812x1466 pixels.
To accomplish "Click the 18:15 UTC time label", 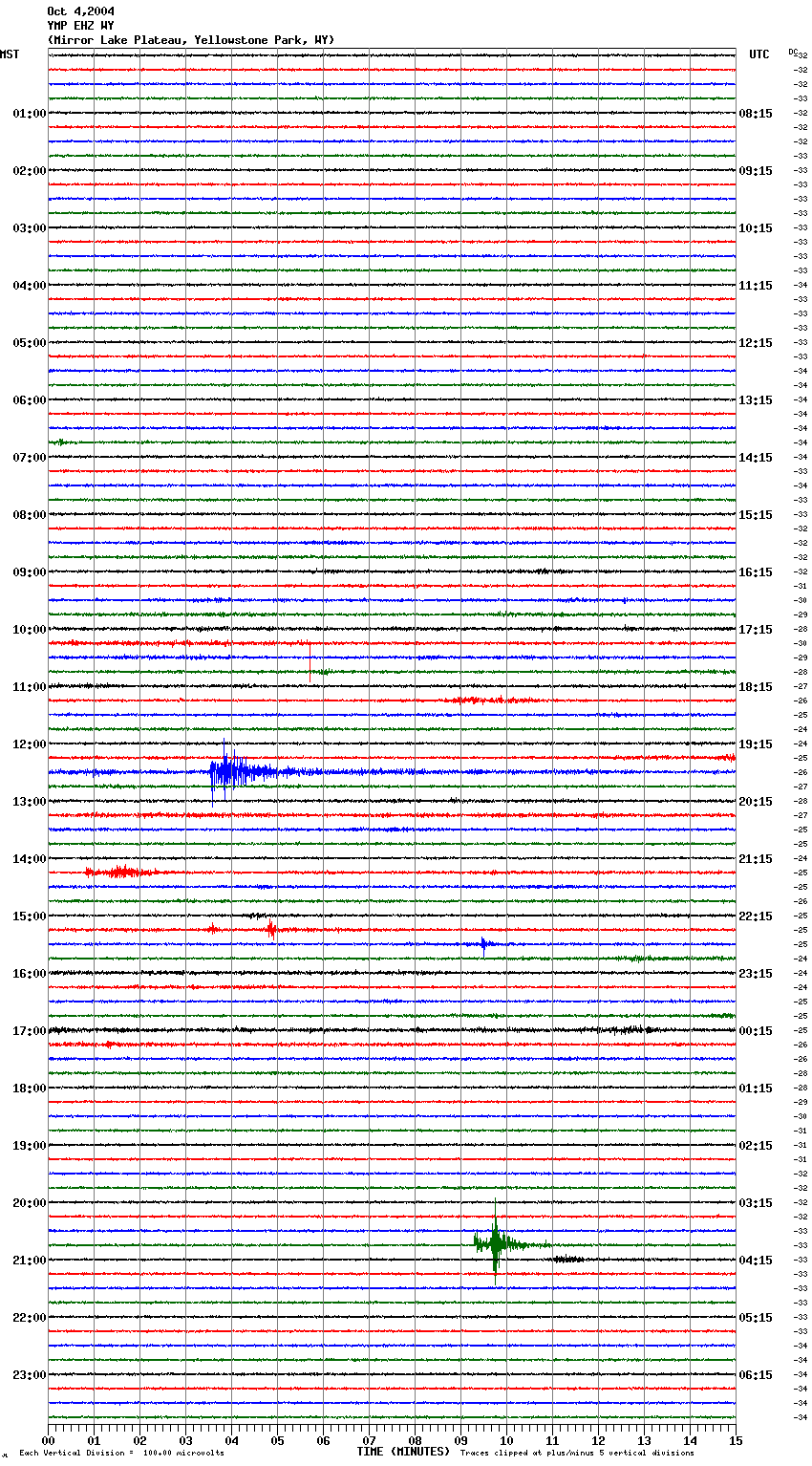I will pyautogui.click(x=756, y=687).
